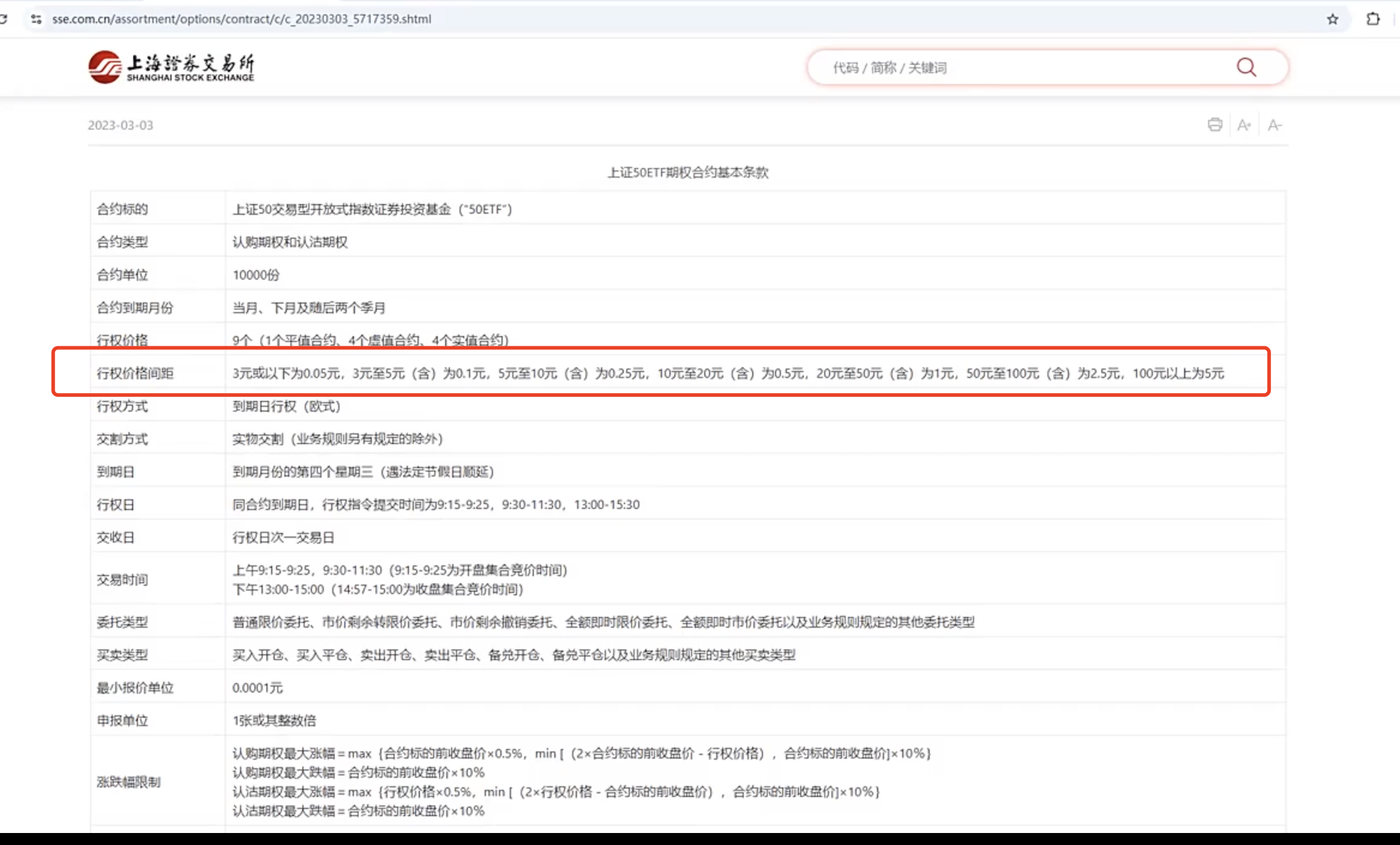Click the search magnifier icon
Screen dimensions: 1400x845
(x=1246, y=67)
